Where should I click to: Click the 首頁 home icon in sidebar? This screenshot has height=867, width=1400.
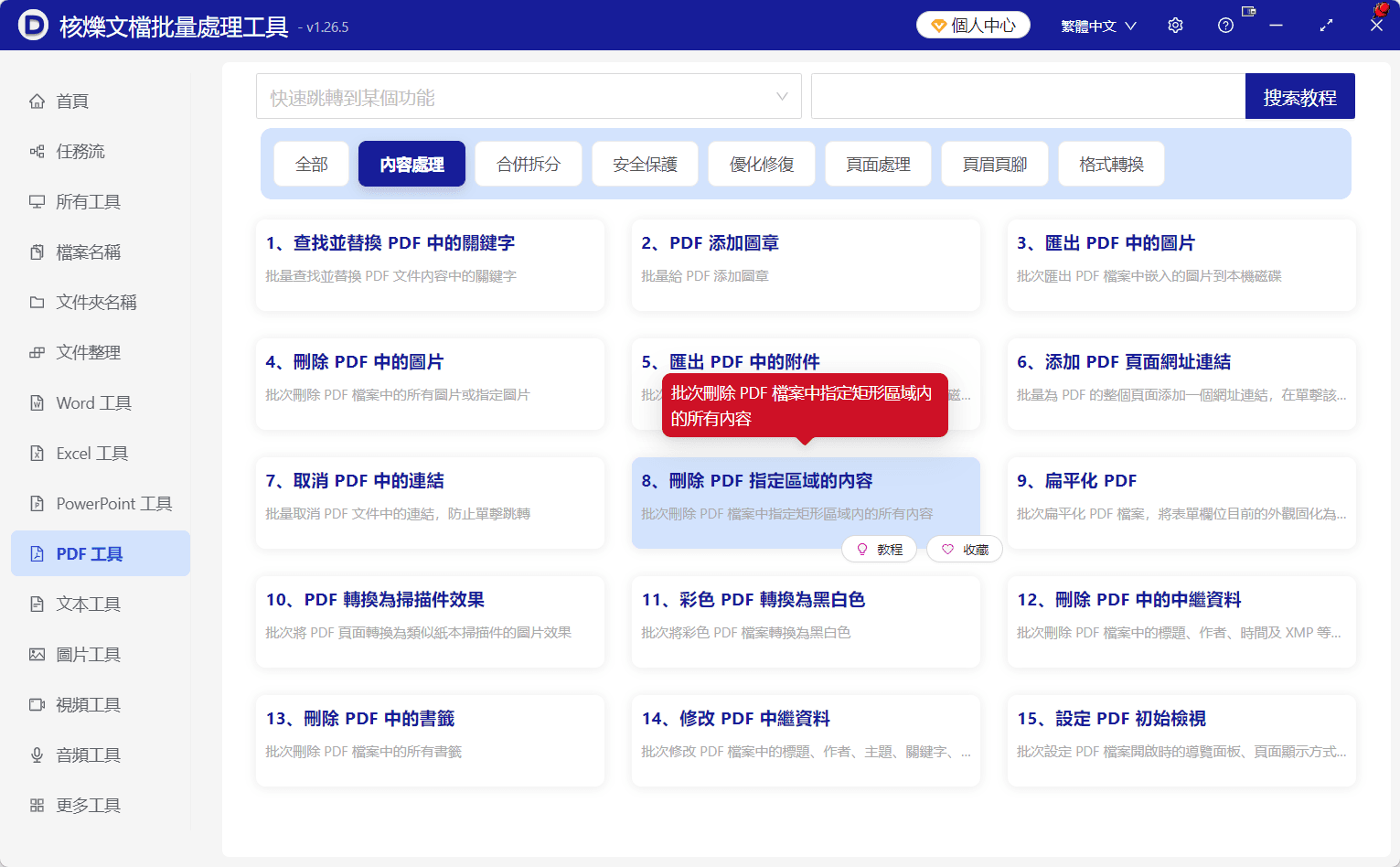click(x=37, y=101)
